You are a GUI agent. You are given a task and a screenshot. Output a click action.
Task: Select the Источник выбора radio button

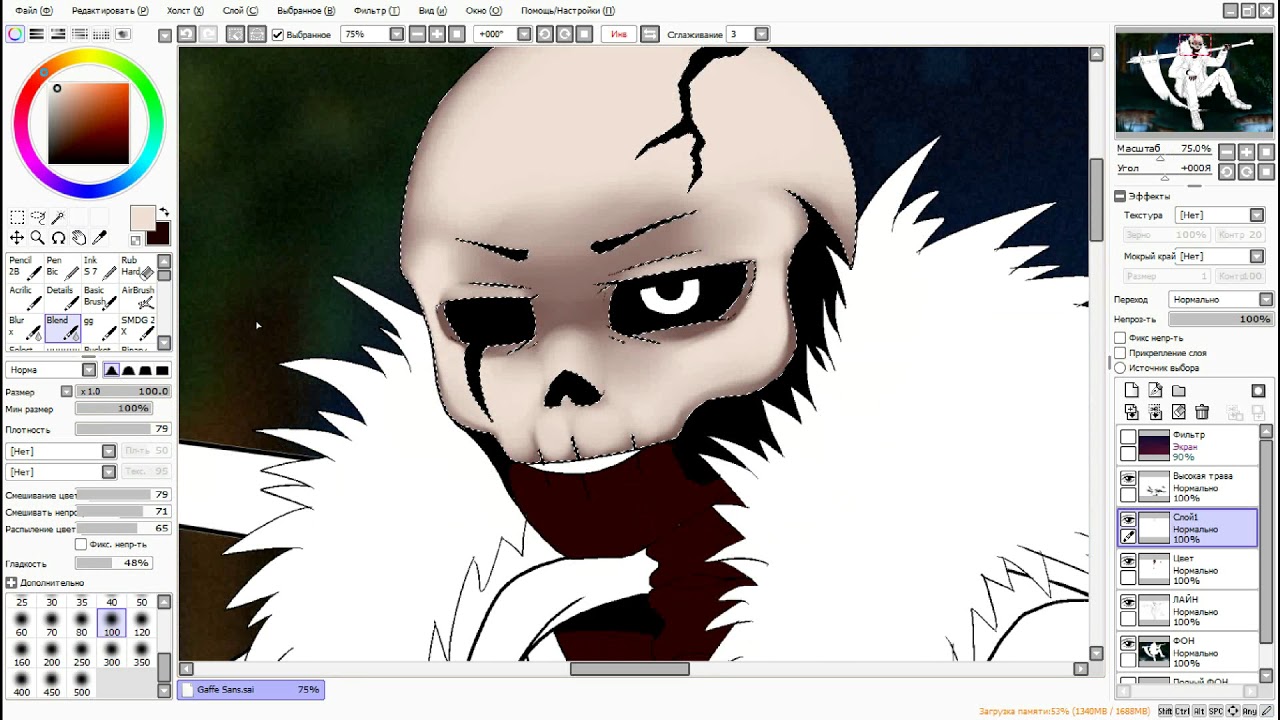click(x=1120, y=368)
